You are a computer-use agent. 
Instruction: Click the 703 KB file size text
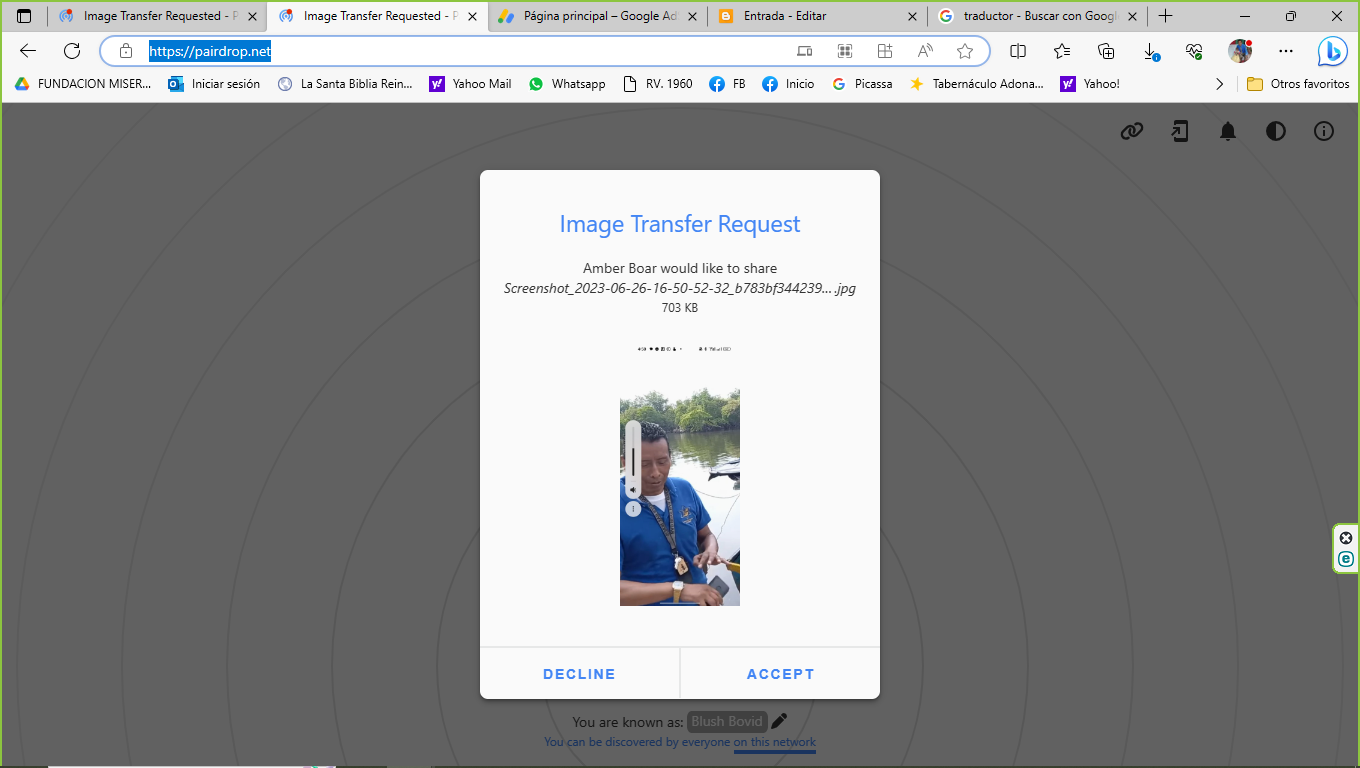[680, 308]
